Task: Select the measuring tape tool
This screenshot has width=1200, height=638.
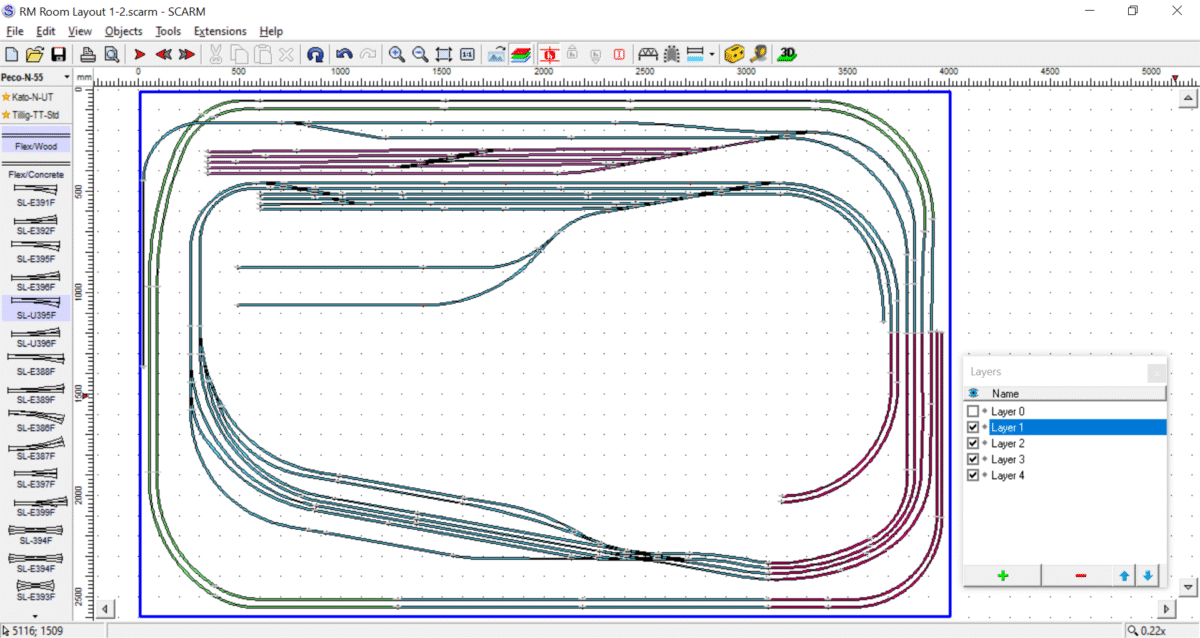Action: tap(759, 54)
